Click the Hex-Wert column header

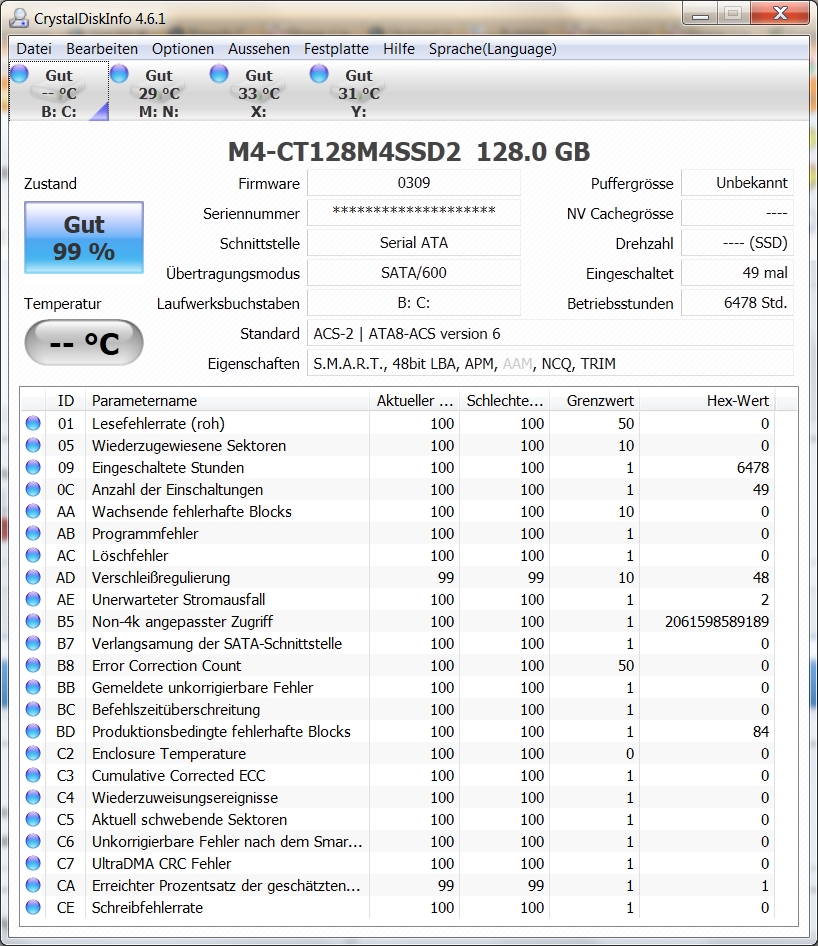(707, 401)
